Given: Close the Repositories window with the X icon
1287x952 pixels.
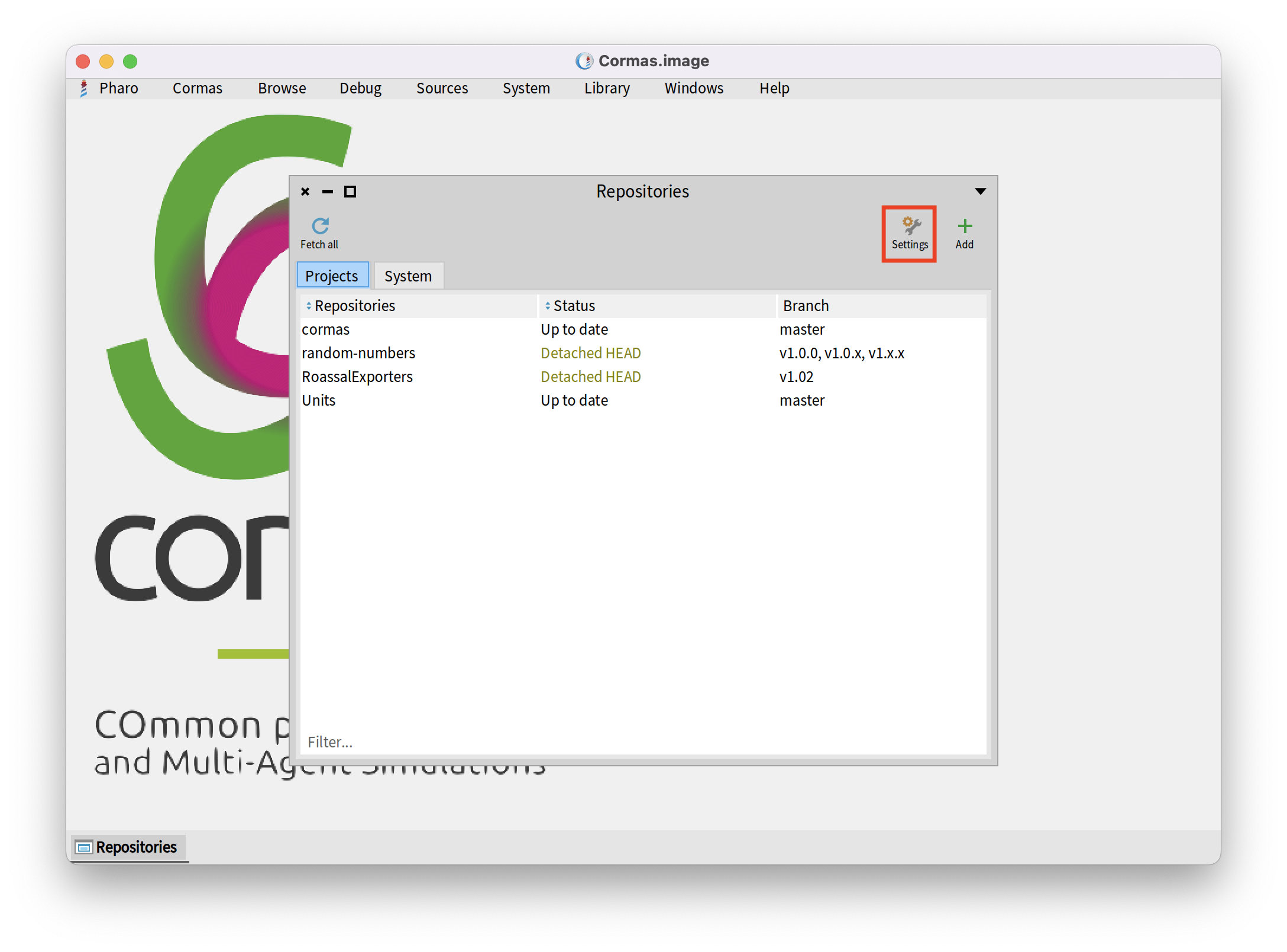Looking at the screenshot, I should (x=305, y=192).
